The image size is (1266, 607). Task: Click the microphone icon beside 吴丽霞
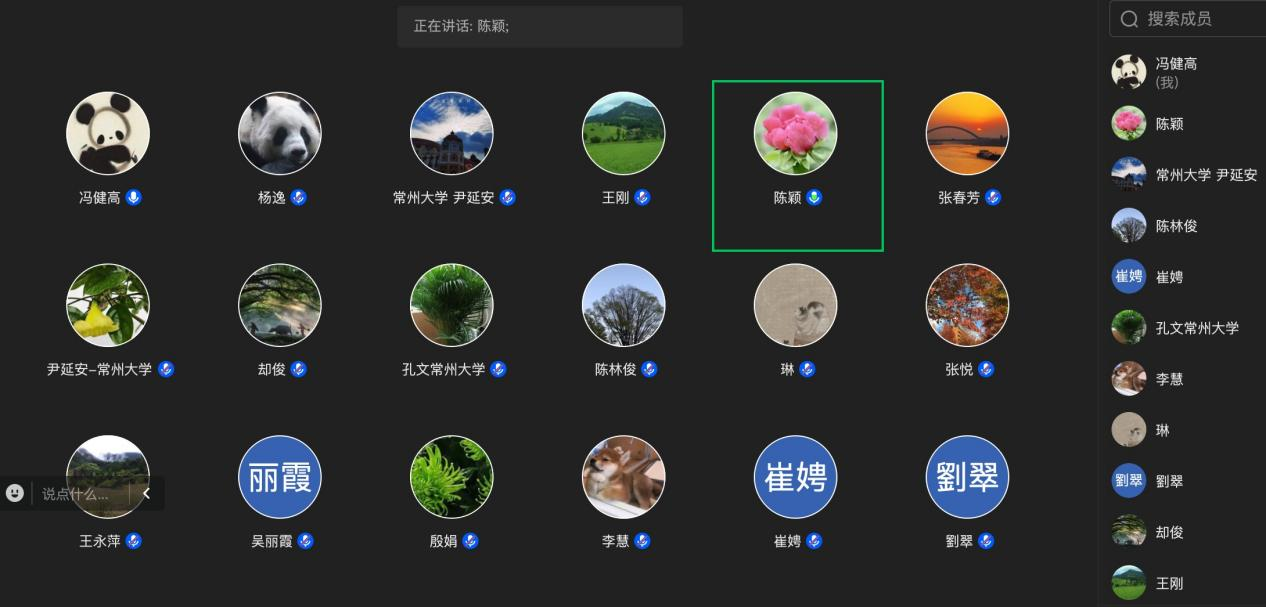pyautogui.click(x=305, y=541)
